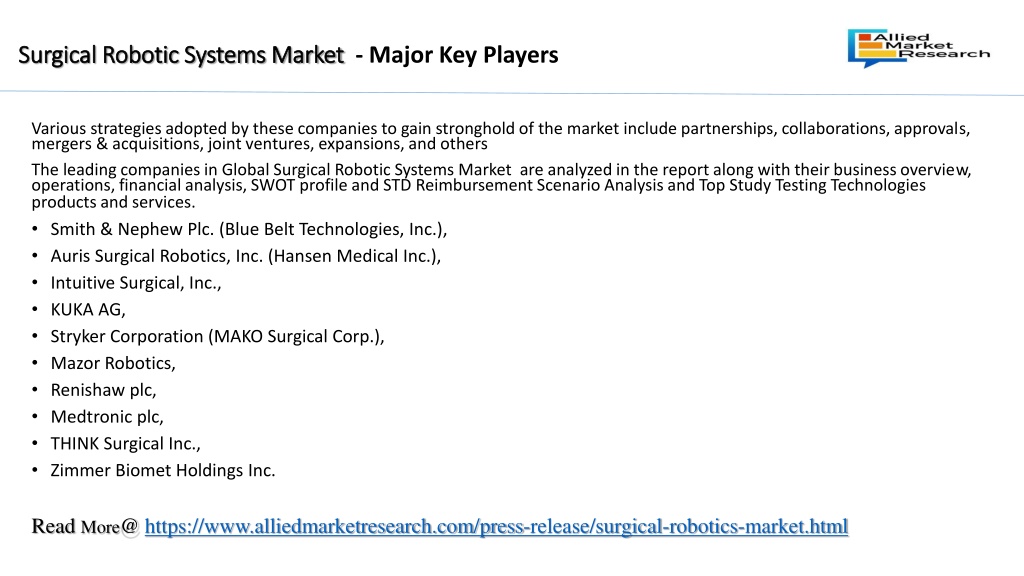Select the 'THINK Surgical Inc.' bullet item
The height and width of the screenshot is (576, 1024).
(x=125, y=443)
